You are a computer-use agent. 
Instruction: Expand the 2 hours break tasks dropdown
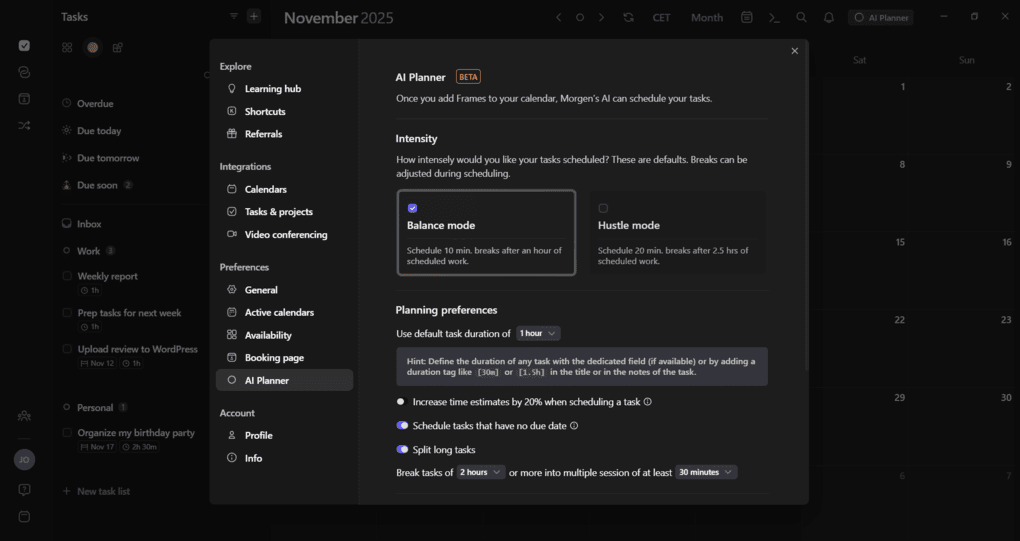481,472
